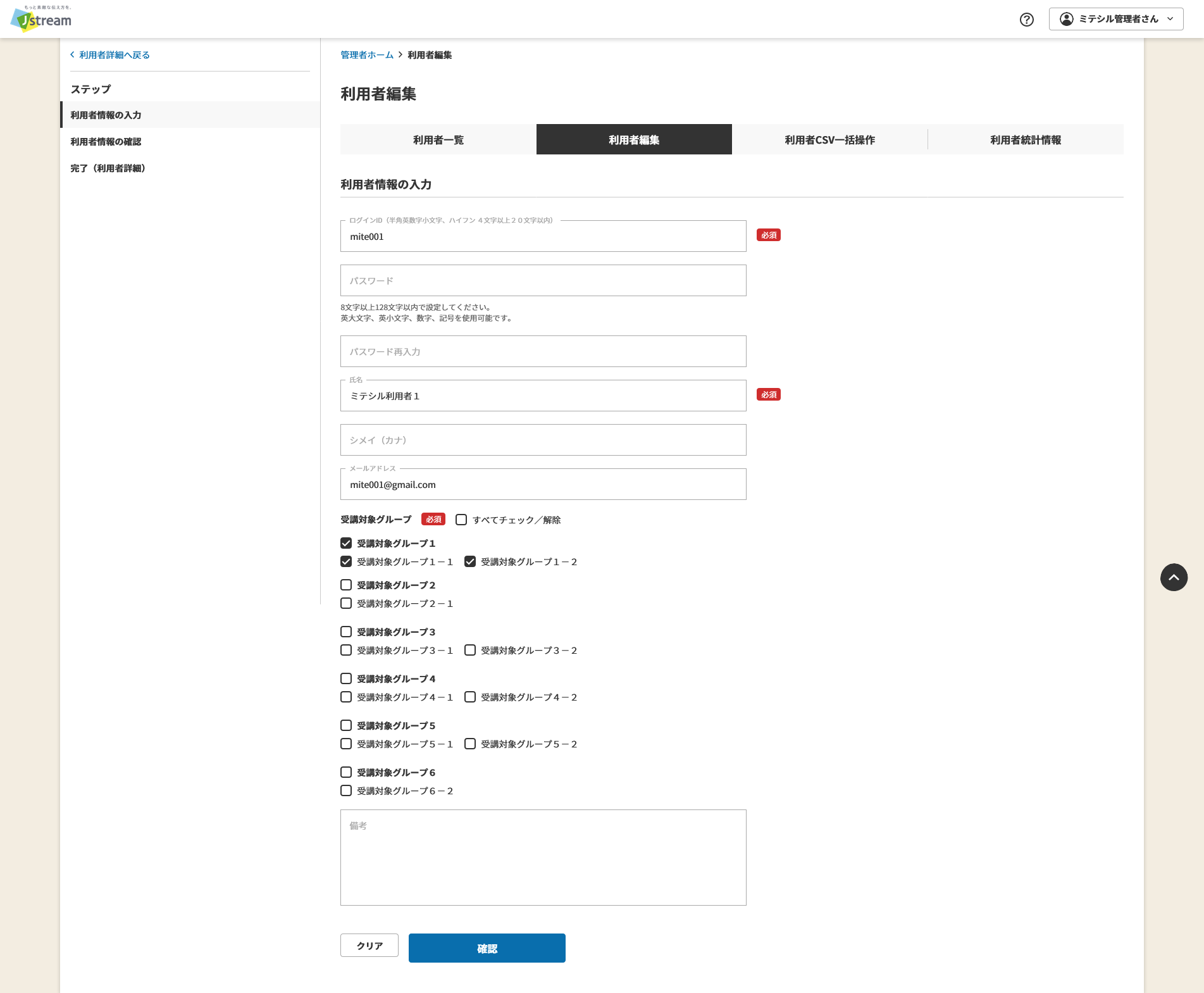Click 管理者ホーム breadcrumb link

pyautogui.click(x=367, y=55)
